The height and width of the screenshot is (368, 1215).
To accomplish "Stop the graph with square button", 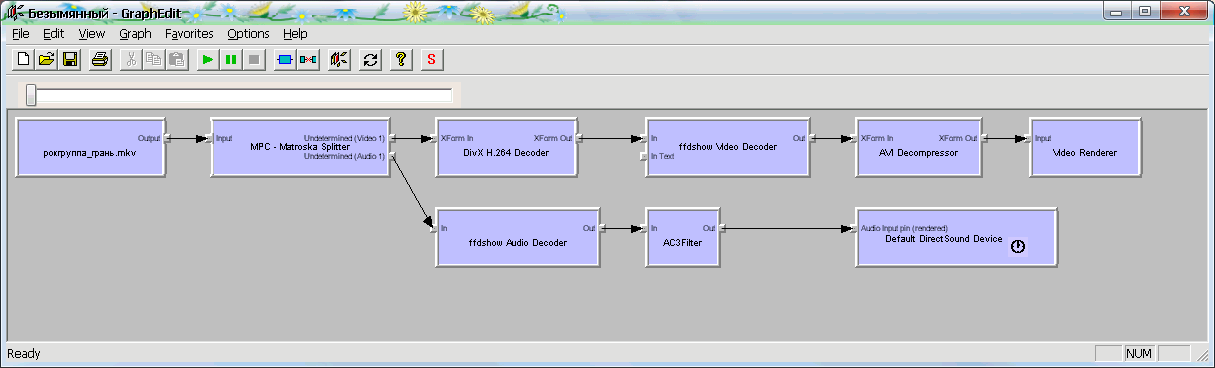I will pos(255,60).
